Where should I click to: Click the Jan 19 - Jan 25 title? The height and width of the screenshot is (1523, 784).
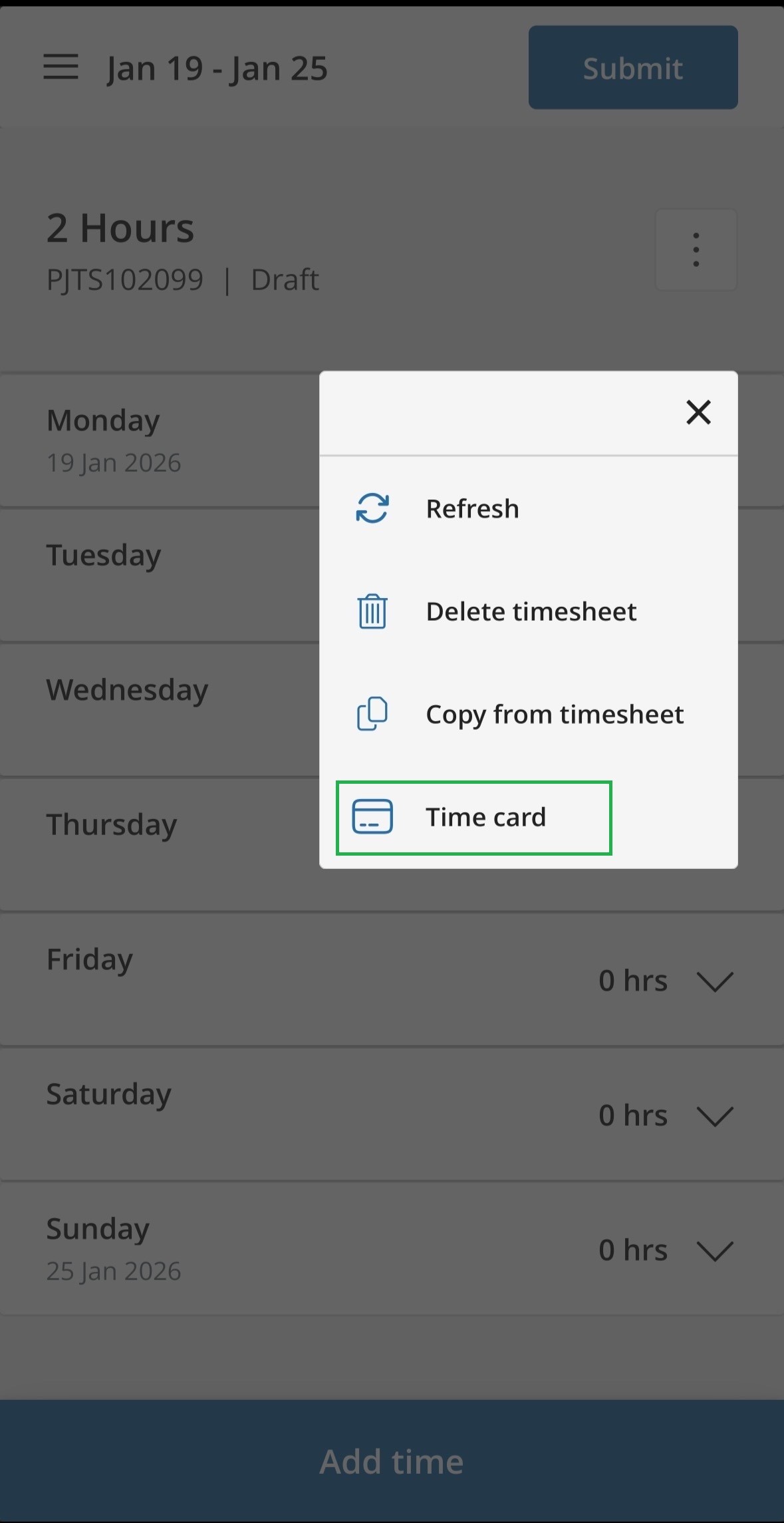pyautogui.click(x=217, y=69)
